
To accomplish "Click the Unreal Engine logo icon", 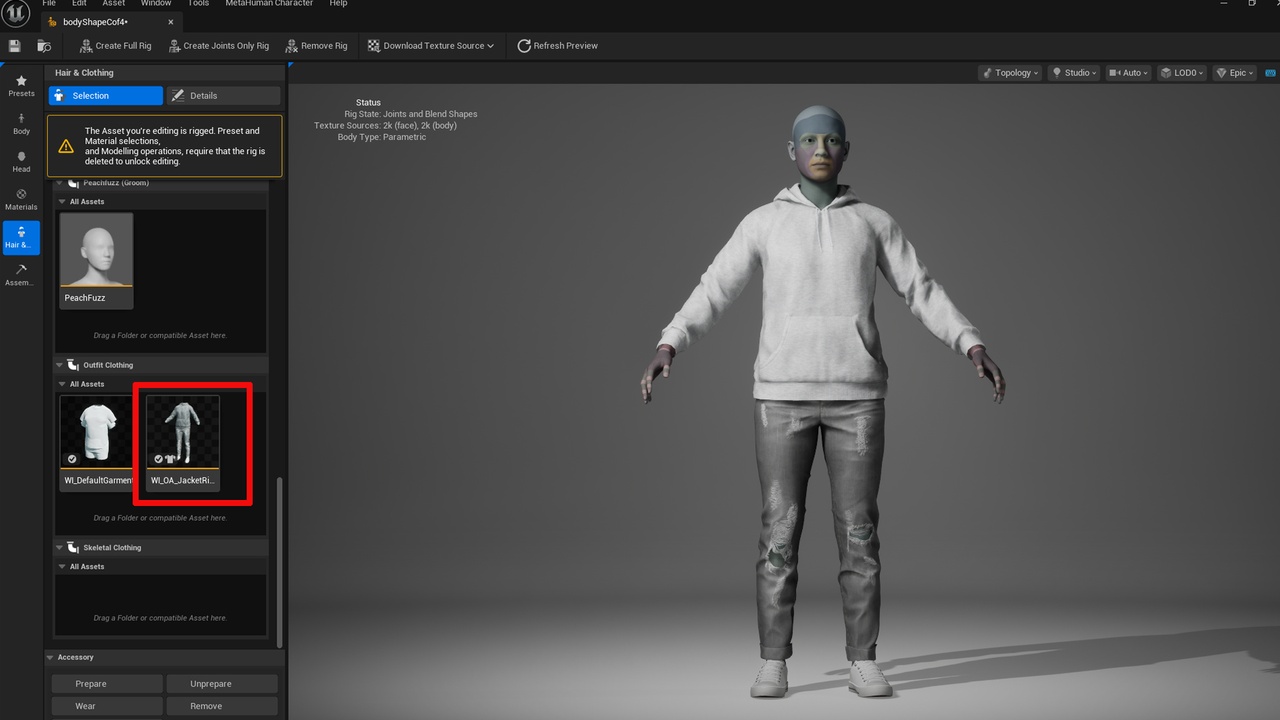I will (x=16, y=14).
